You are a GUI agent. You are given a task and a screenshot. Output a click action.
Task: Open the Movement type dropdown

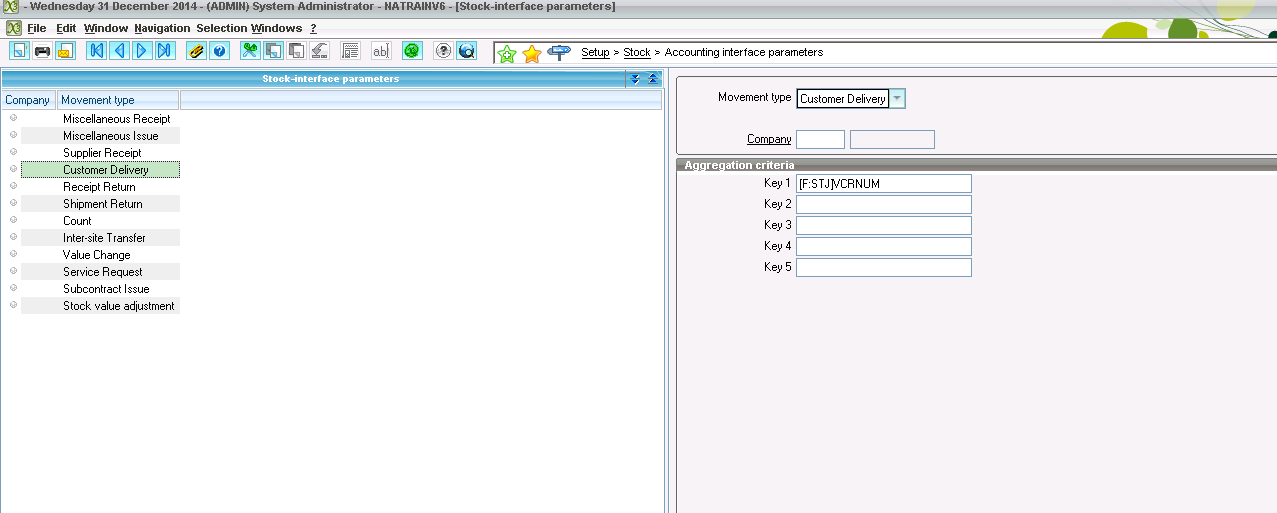[x=897, y=98]
